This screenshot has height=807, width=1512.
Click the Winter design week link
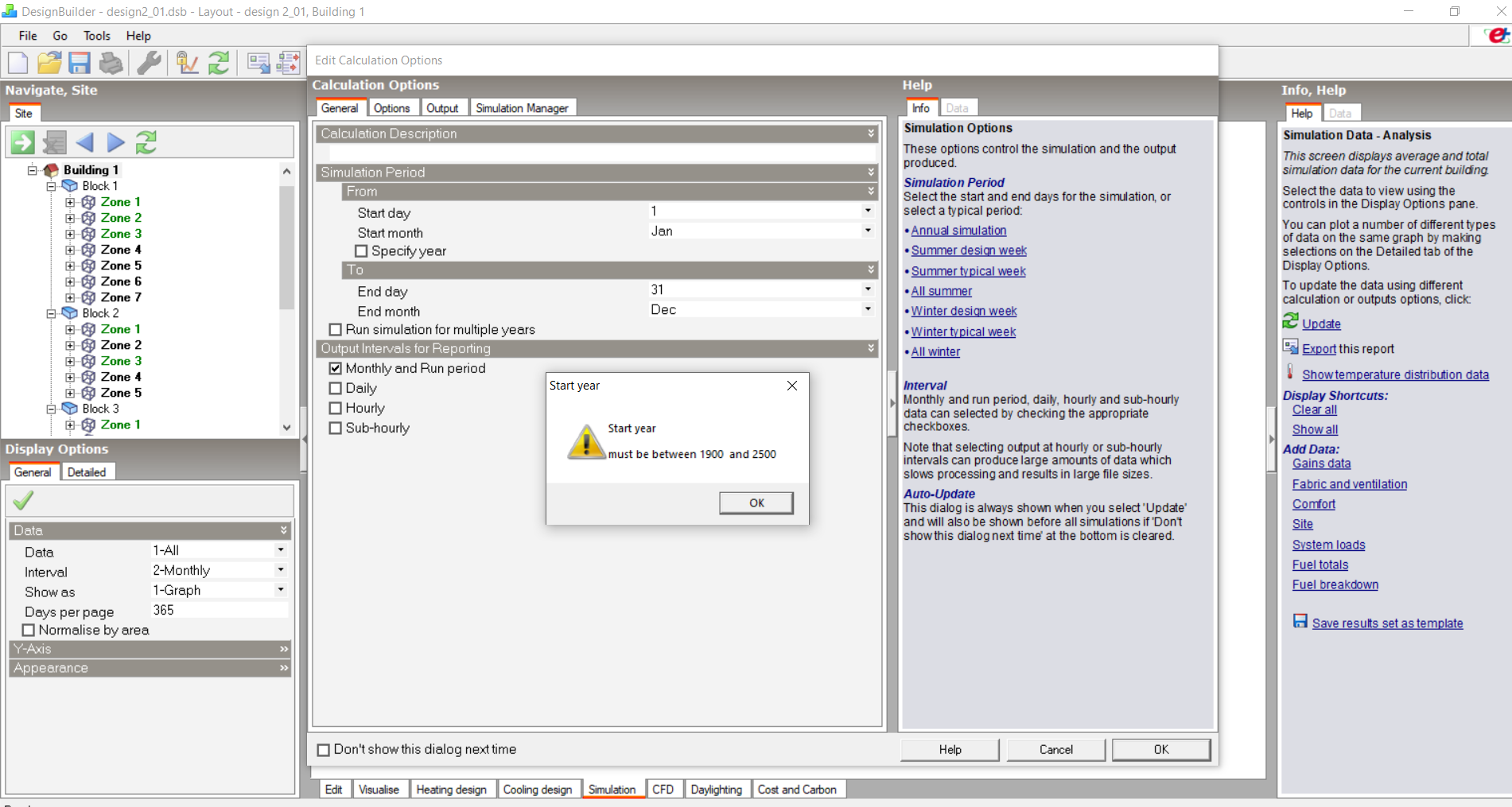click(x=963, y=311)
